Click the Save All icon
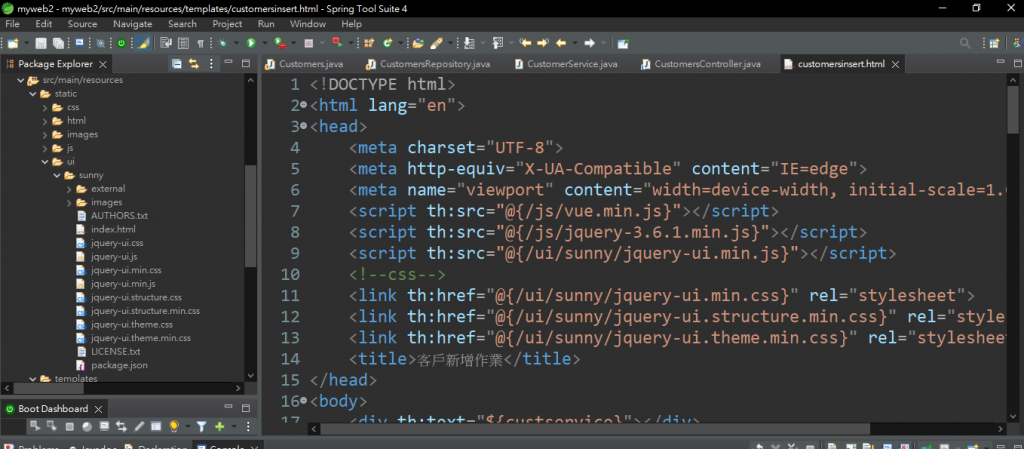Viewport: 1024px width, 449px height. click(58, 43)
